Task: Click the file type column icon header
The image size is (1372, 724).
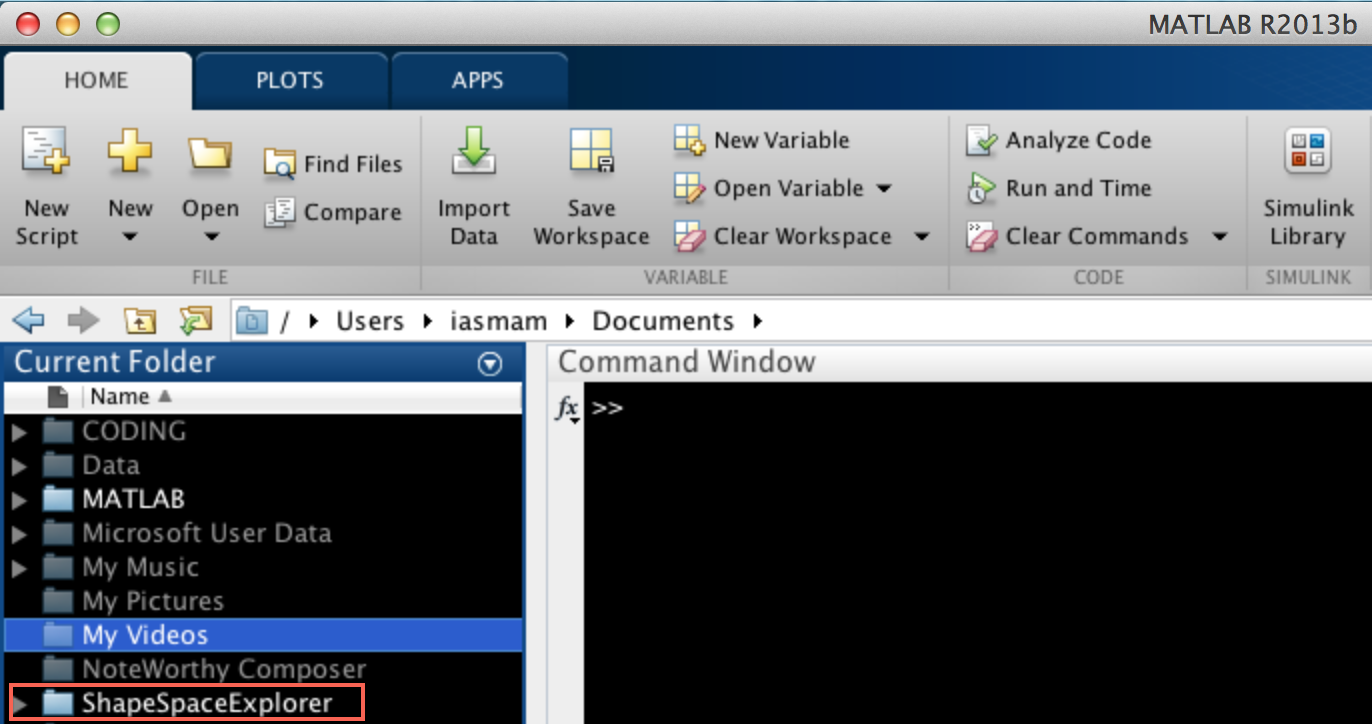Action: (58, 397)
